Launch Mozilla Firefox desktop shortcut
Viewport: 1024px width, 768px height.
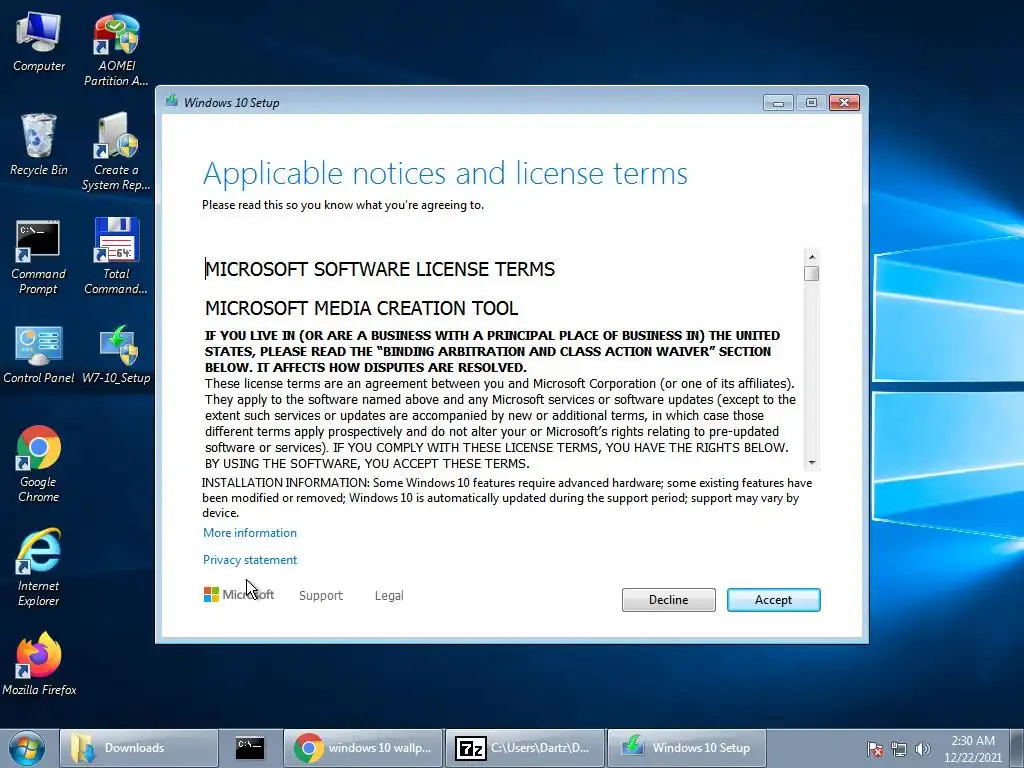click(x=39, y=664)
